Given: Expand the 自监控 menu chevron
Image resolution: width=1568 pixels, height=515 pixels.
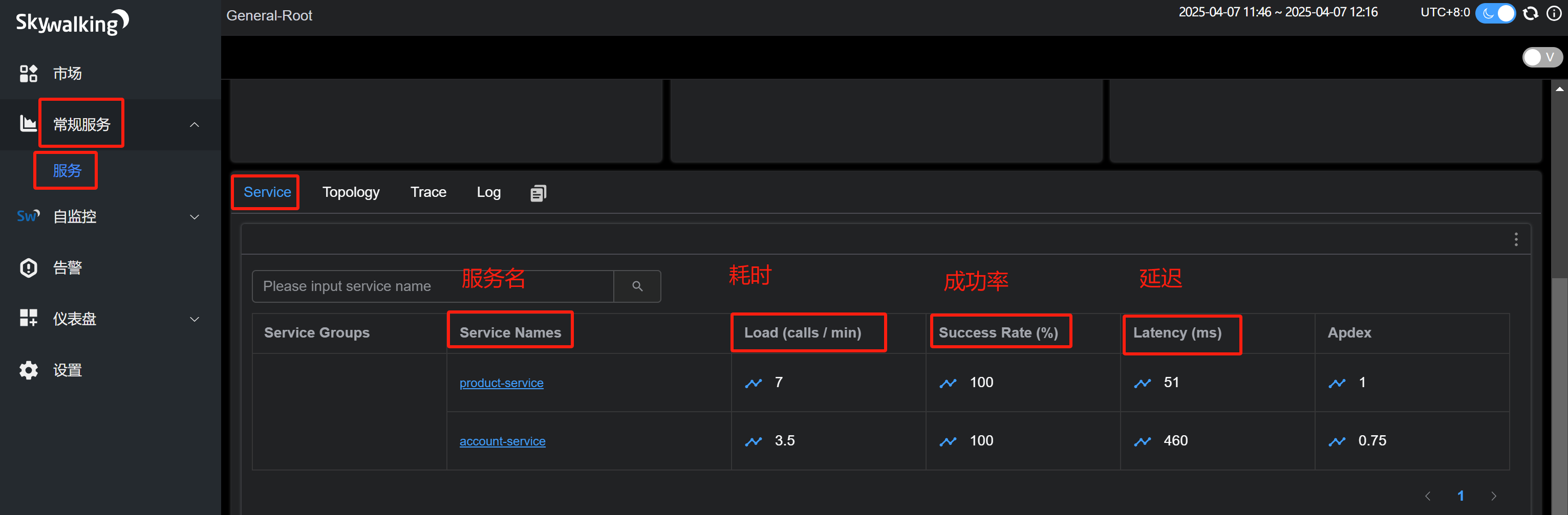Looking at the screenshot, I should pos(194,216).
